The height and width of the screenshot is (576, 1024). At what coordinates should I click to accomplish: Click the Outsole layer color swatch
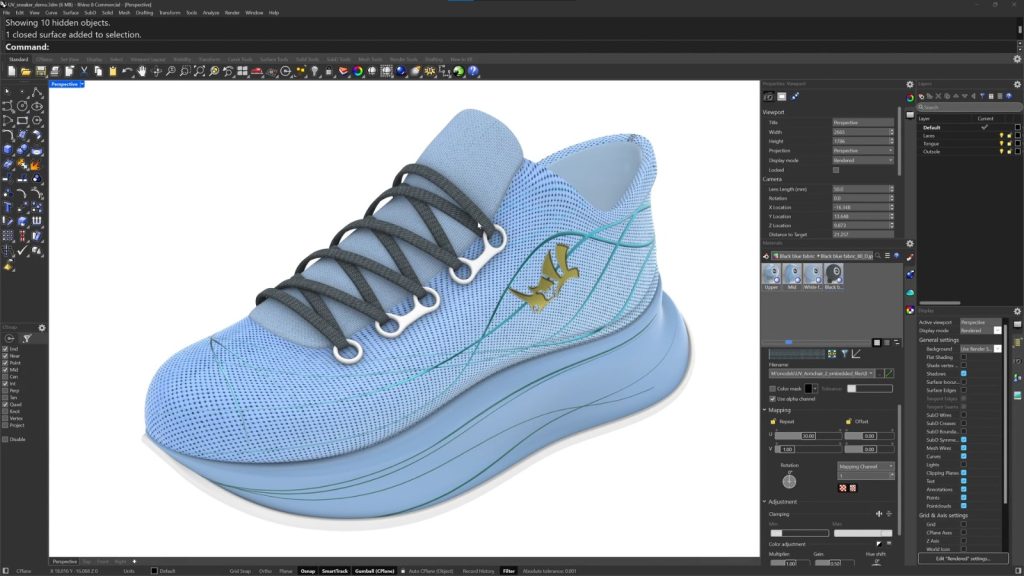pos(1017,152)
